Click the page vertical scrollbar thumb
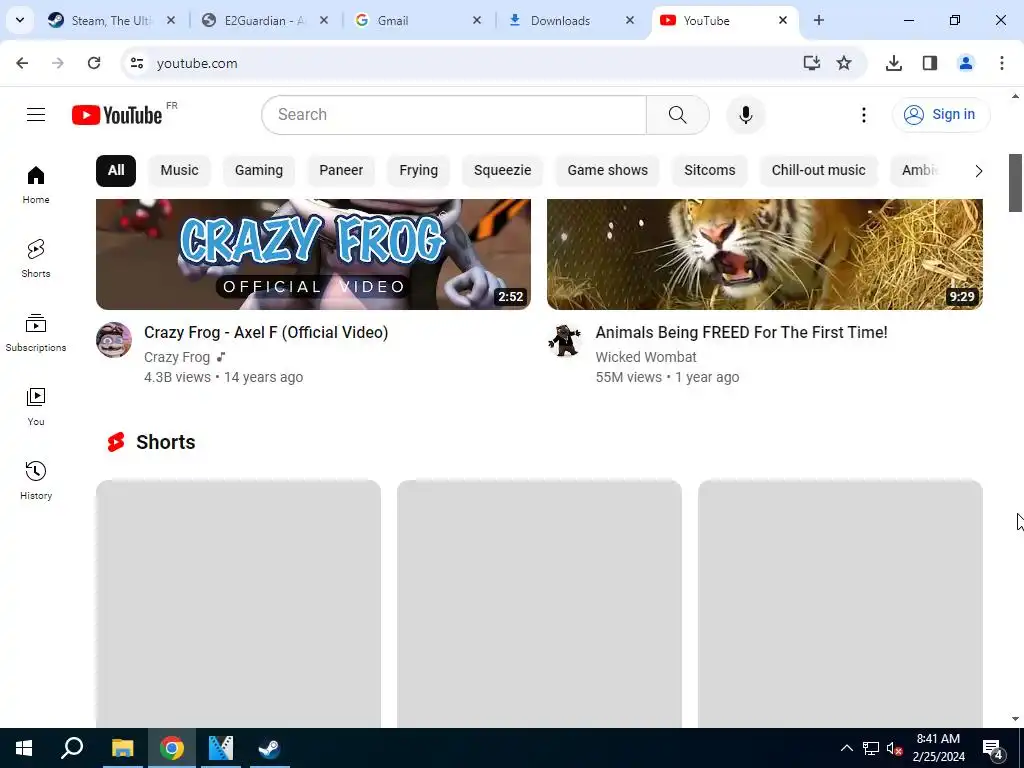The width and height of the screenshot is (1024, 768). click(1015, 183)
